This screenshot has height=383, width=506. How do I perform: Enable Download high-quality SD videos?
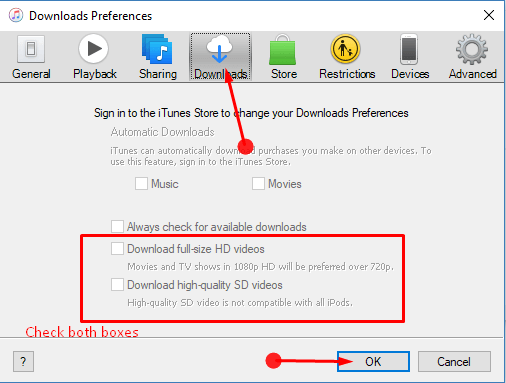coord(117,285)
